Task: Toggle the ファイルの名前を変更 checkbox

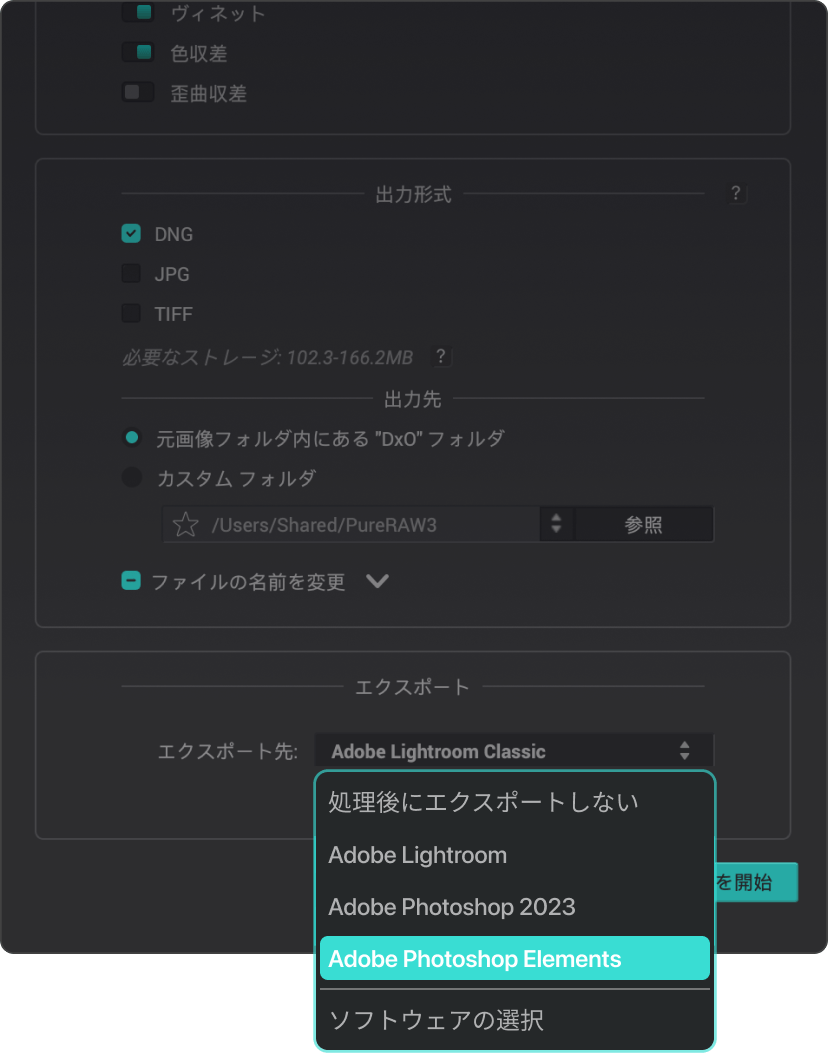Action: [131, 581]
